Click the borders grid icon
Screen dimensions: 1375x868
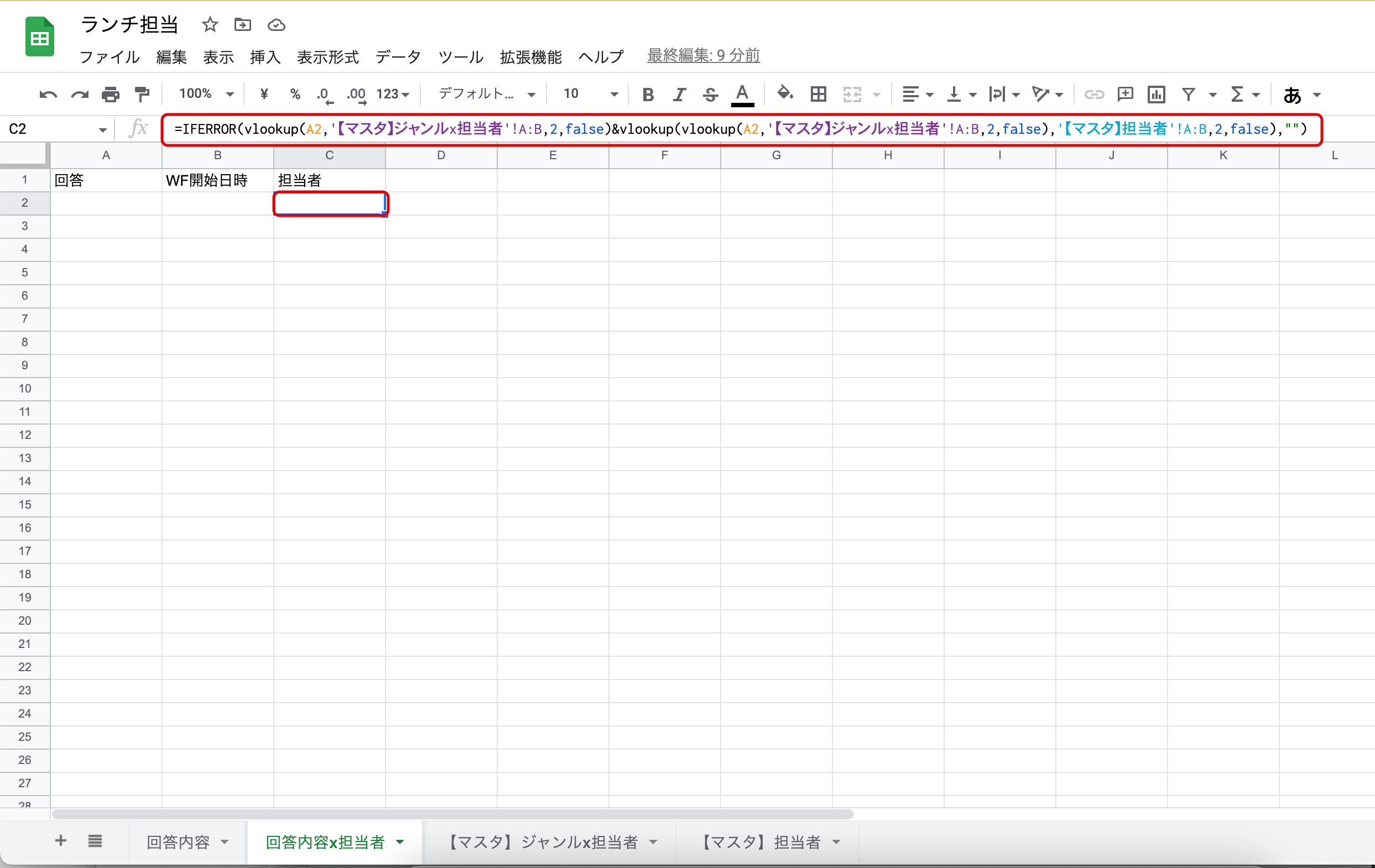pos(818,94)
